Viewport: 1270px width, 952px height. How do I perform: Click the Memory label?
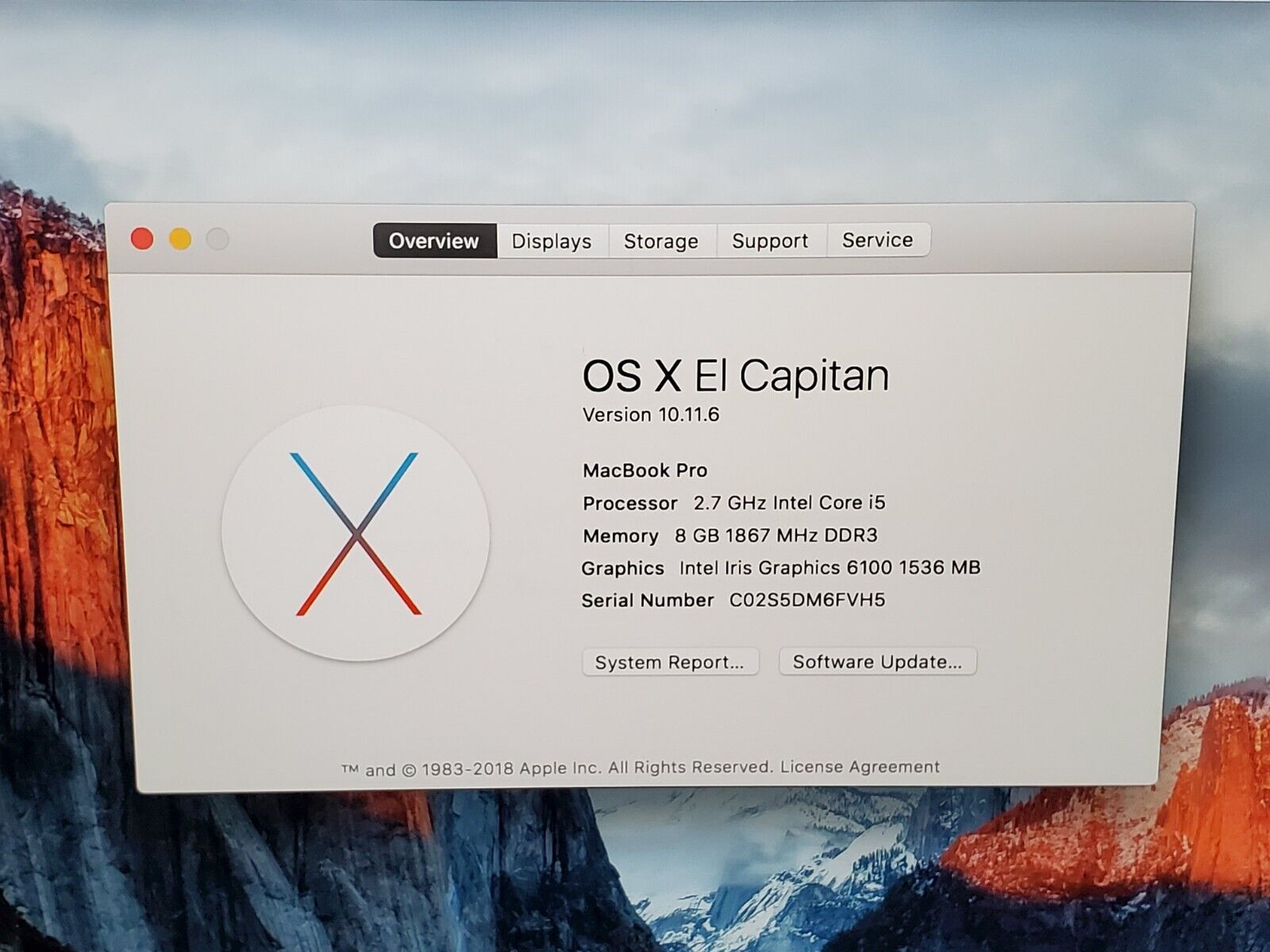[x=621, y=536]
